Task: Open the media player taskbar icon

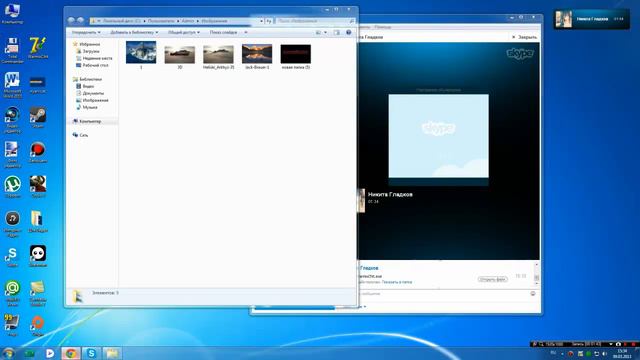Action: click(x=50, y=353)
